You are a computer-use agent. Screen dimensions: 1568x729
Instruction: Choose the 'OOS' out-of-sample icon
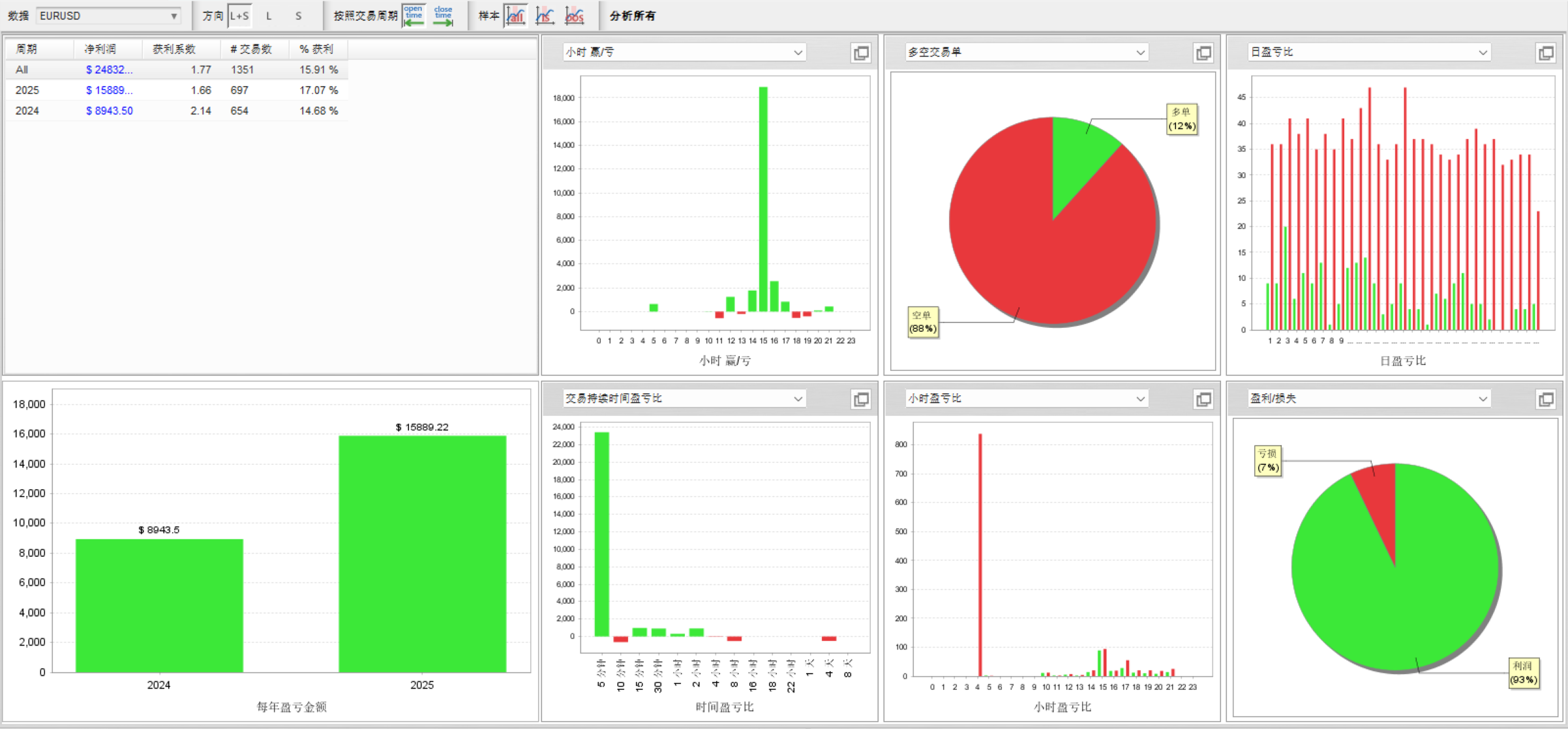[574, 16]
